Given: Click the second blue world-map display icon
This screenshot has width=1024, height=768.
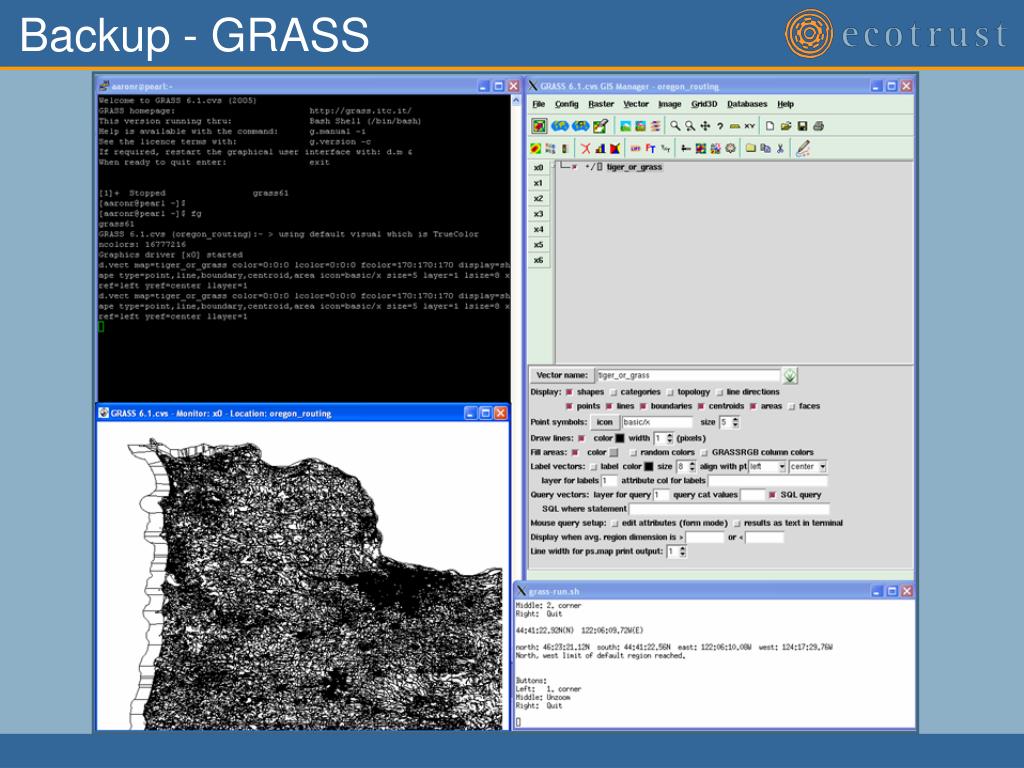Looking at the screenshot, I should (x=581, y=125).
